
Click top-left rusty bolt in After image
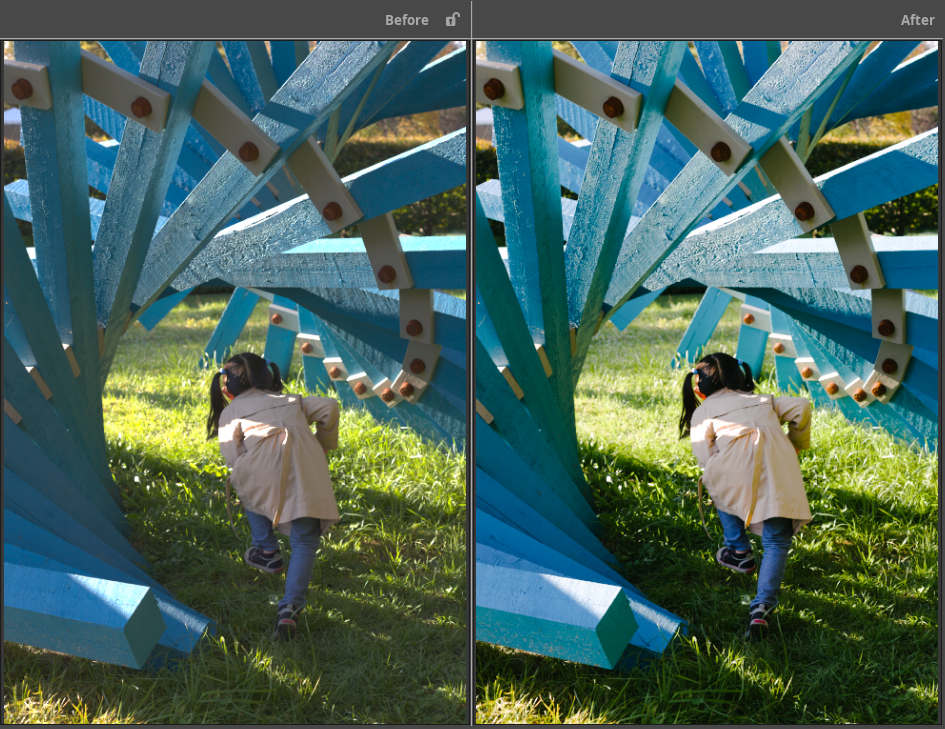click(x=494, y=89)
